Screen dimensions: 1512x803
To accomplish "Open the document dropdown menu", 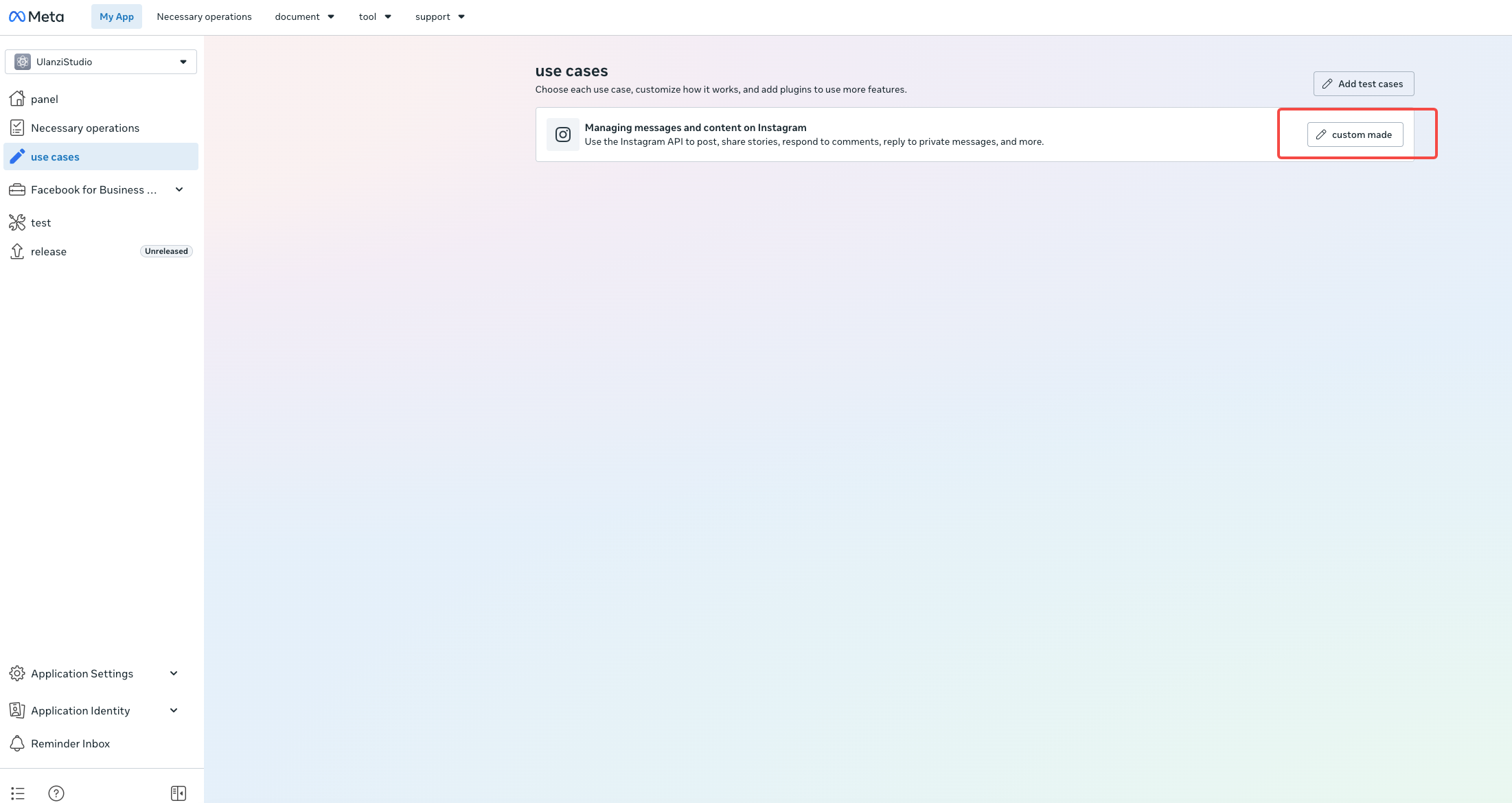I will point(305,16).
